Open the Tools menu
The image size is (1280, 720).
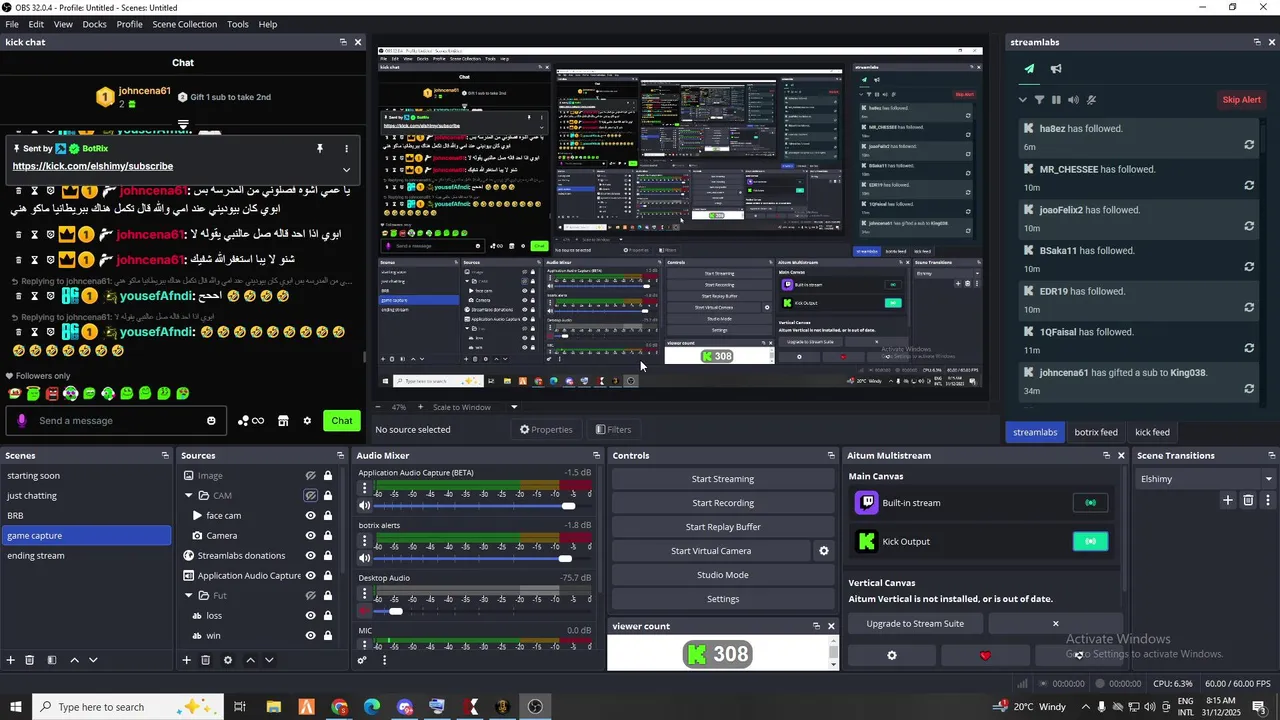238,24
